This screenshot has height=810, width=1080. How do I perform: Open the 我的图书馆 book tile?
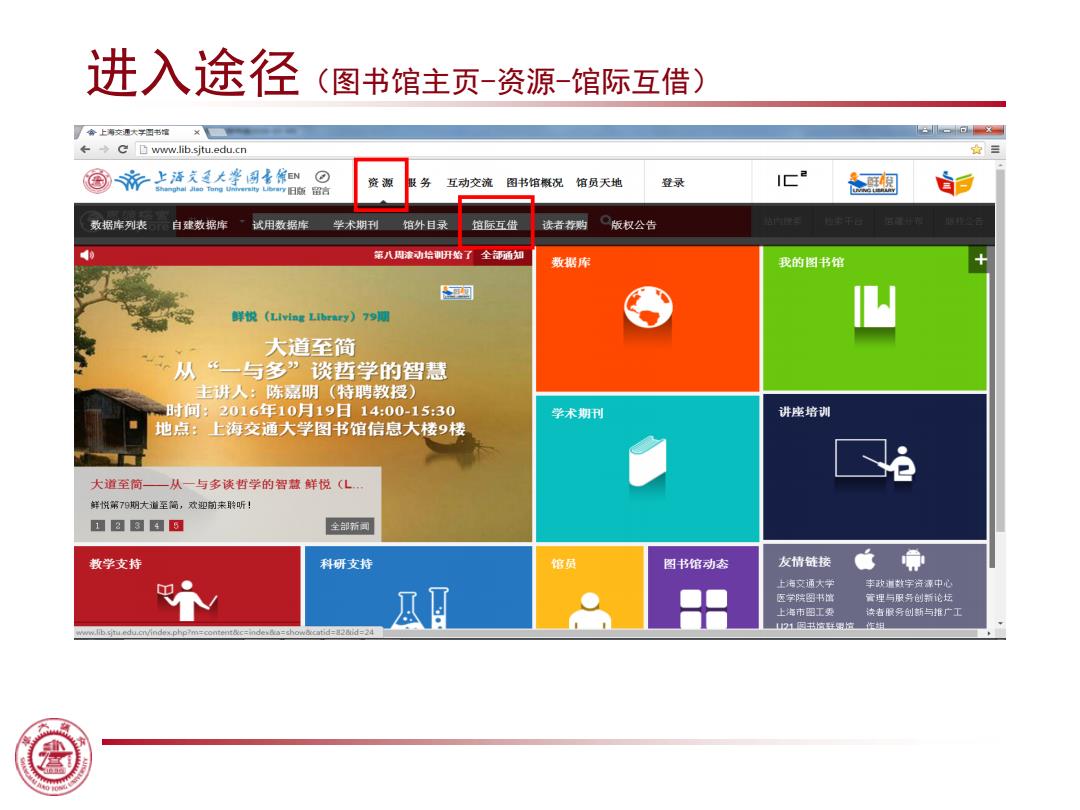tap(875, 319)
